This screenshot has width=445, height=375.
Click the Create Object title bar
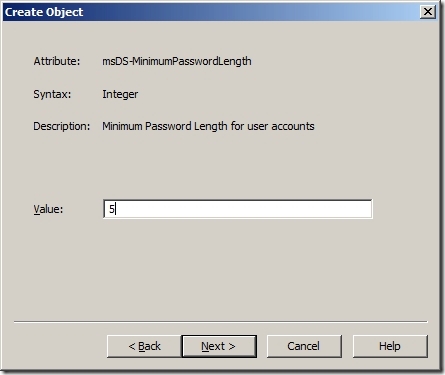click(220, 12)
